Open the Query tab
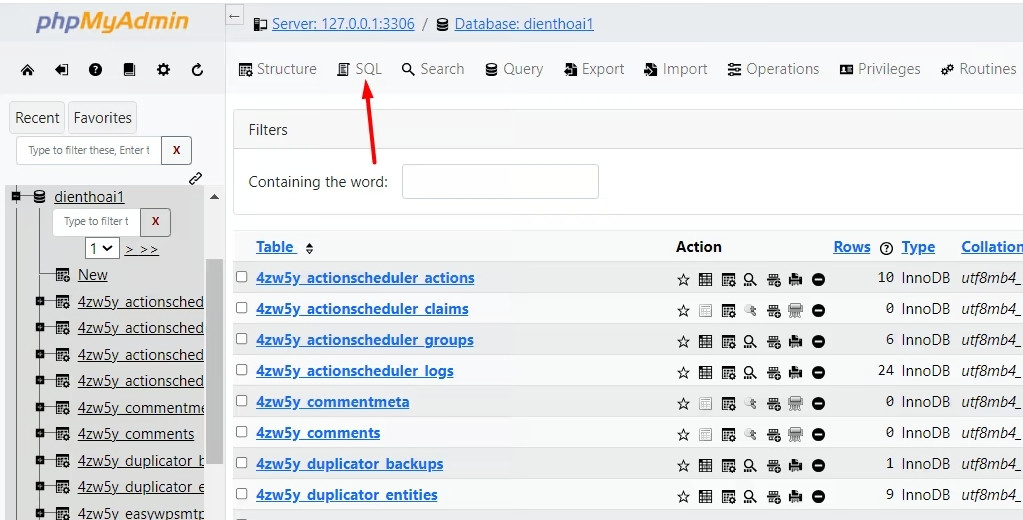 click(x=514, y=69)
